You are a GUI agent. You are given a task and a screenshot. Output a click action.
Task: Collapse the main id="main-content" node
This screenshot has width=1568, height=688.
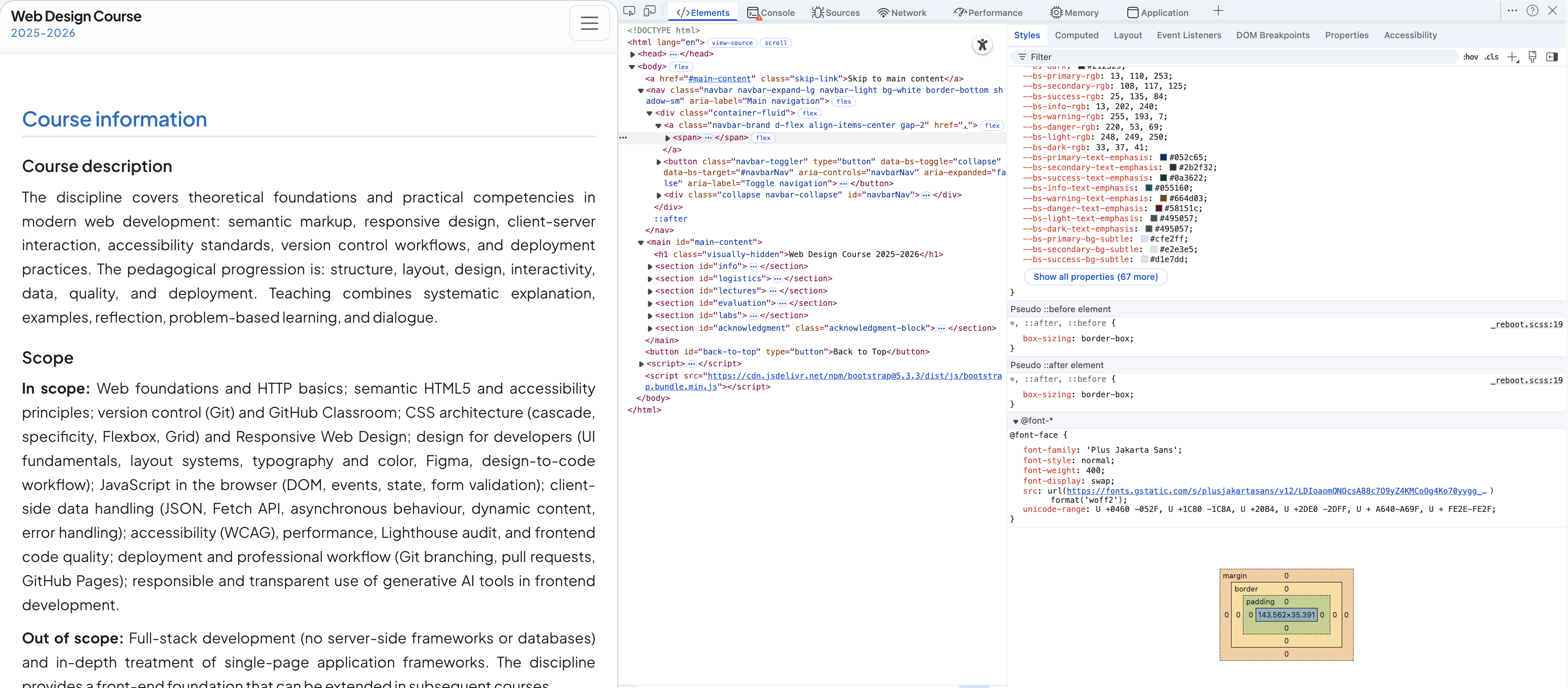click(x=641, y=243)
